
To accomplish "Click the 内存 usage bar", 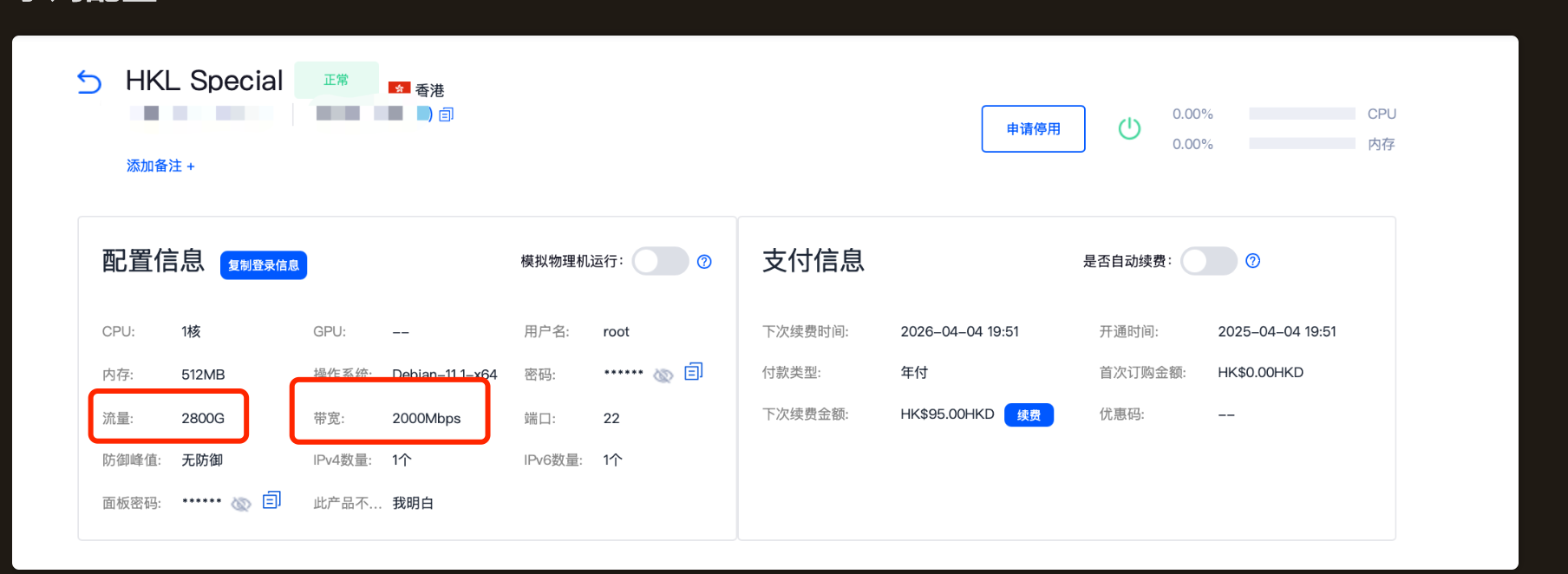I will click(1302, 143).
